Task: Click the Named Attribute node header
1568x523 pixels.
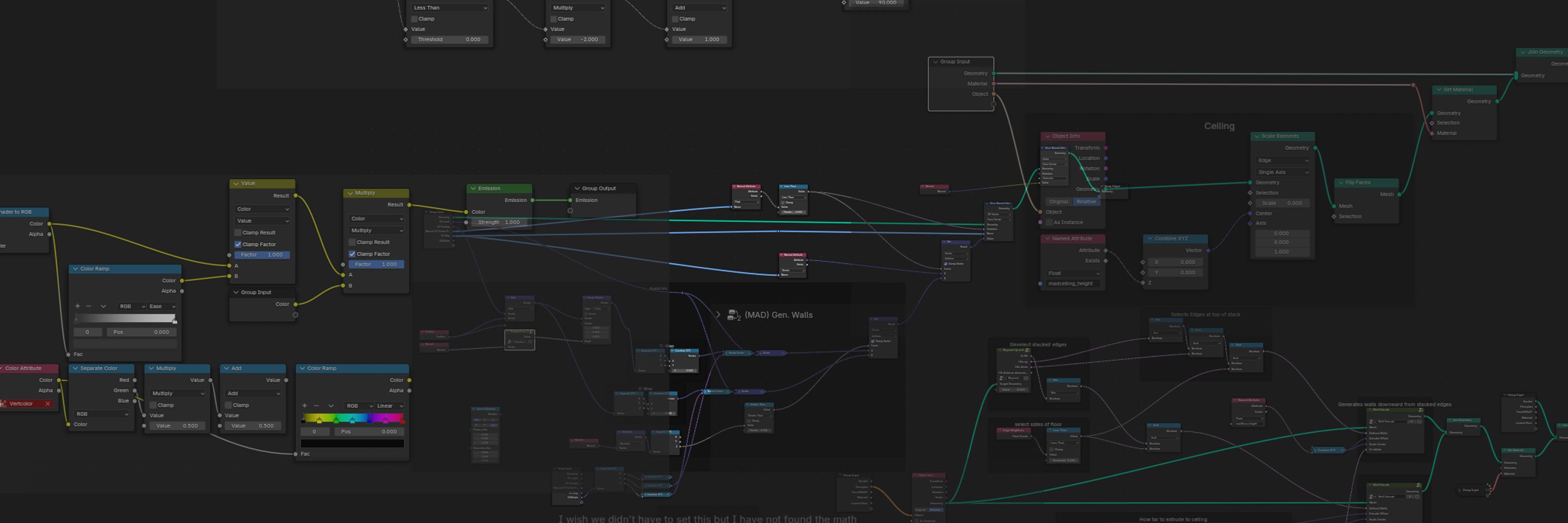Action: (1073, 238)
